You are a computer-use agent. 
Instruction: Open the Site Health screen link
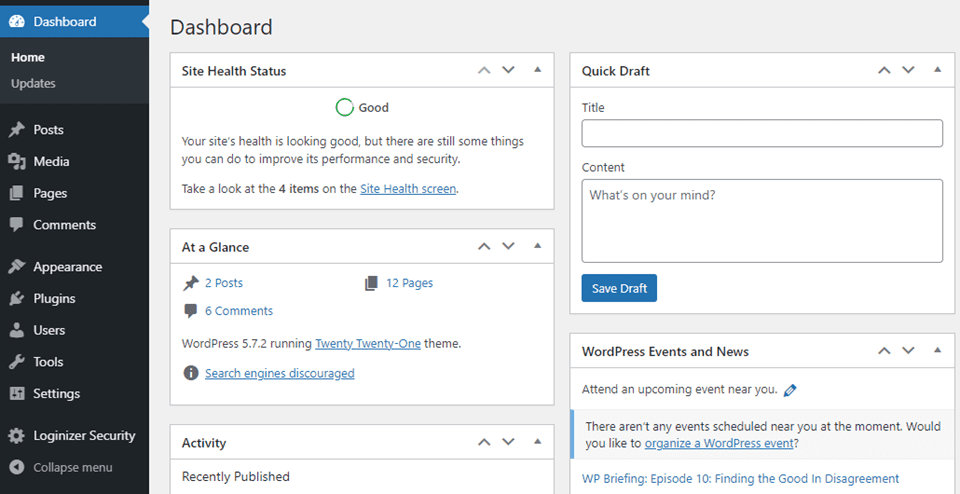[408, 189]
